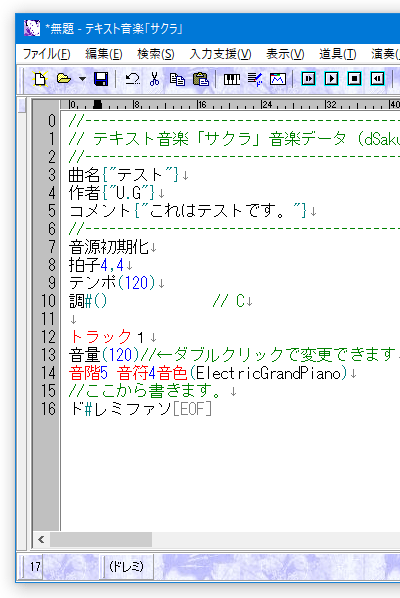This screenshot has height=598, width=400.
Task: Cut selection with scissors icon
Action: click(154, 79)
